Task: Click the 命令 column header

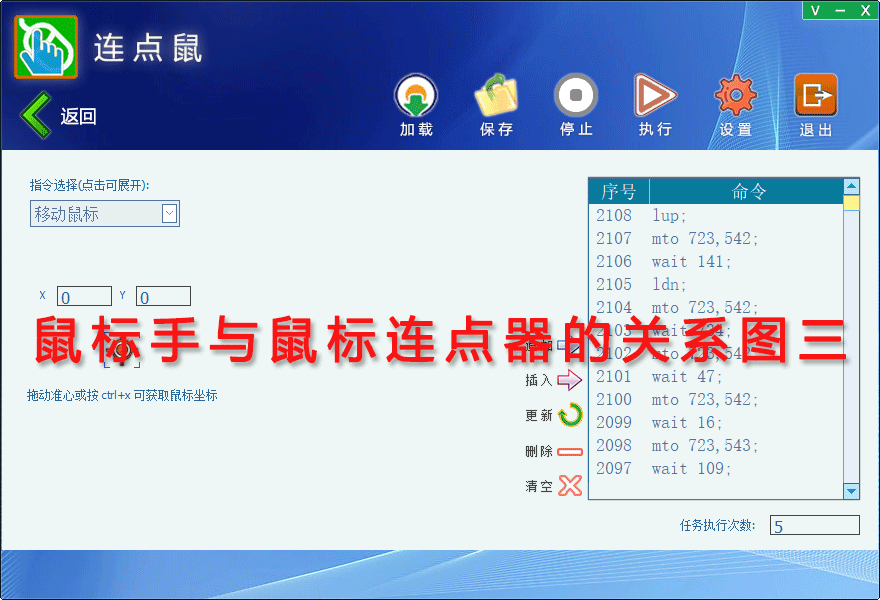Action: [747, 191]
